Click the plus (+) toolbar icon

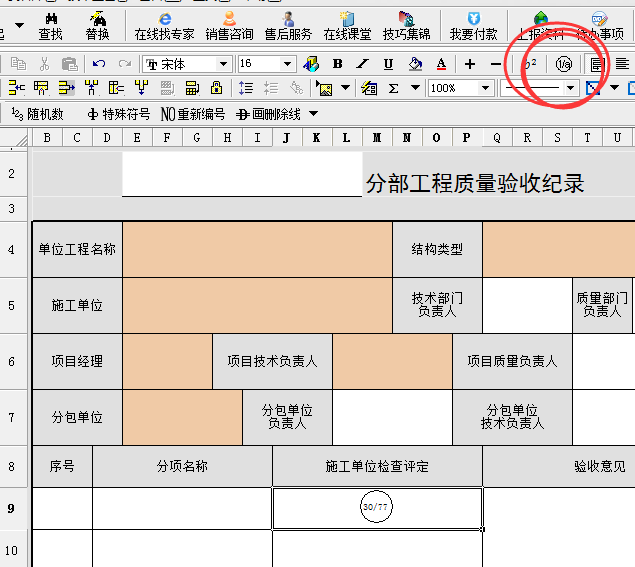pyautogui.click(x=470, y=64)
